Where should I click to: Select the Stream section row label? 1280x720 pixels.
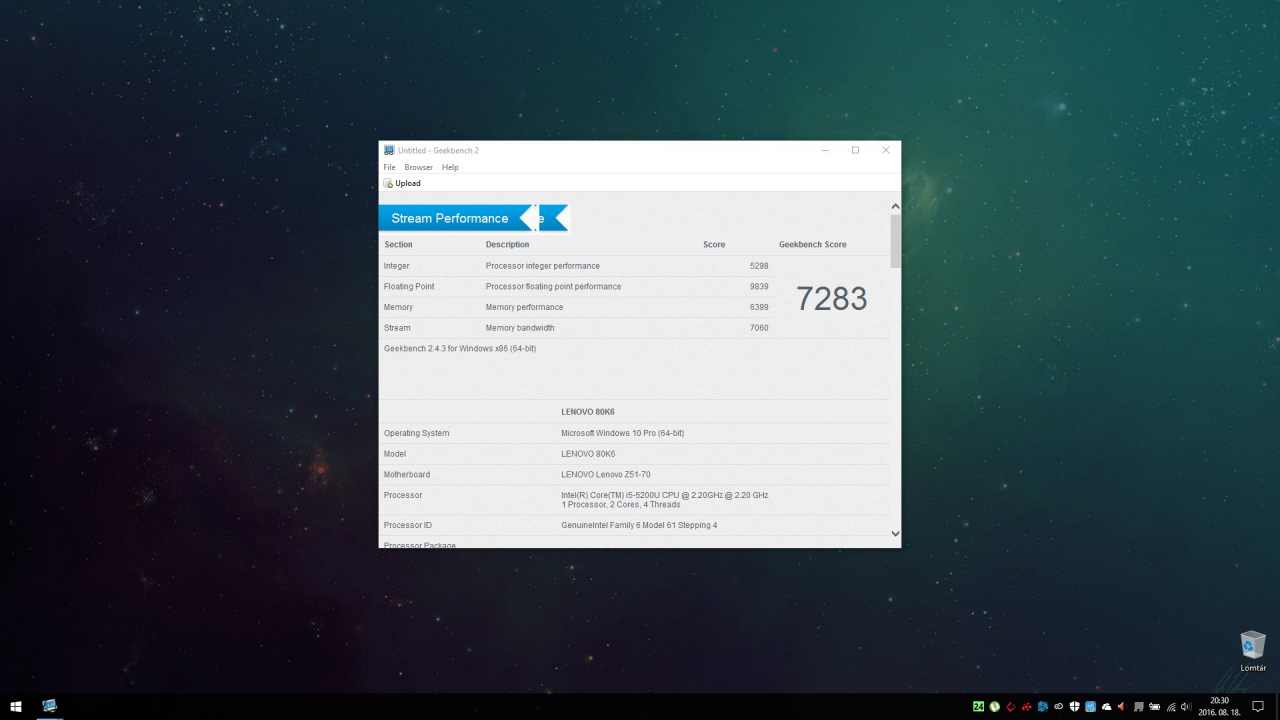(397, 328)
